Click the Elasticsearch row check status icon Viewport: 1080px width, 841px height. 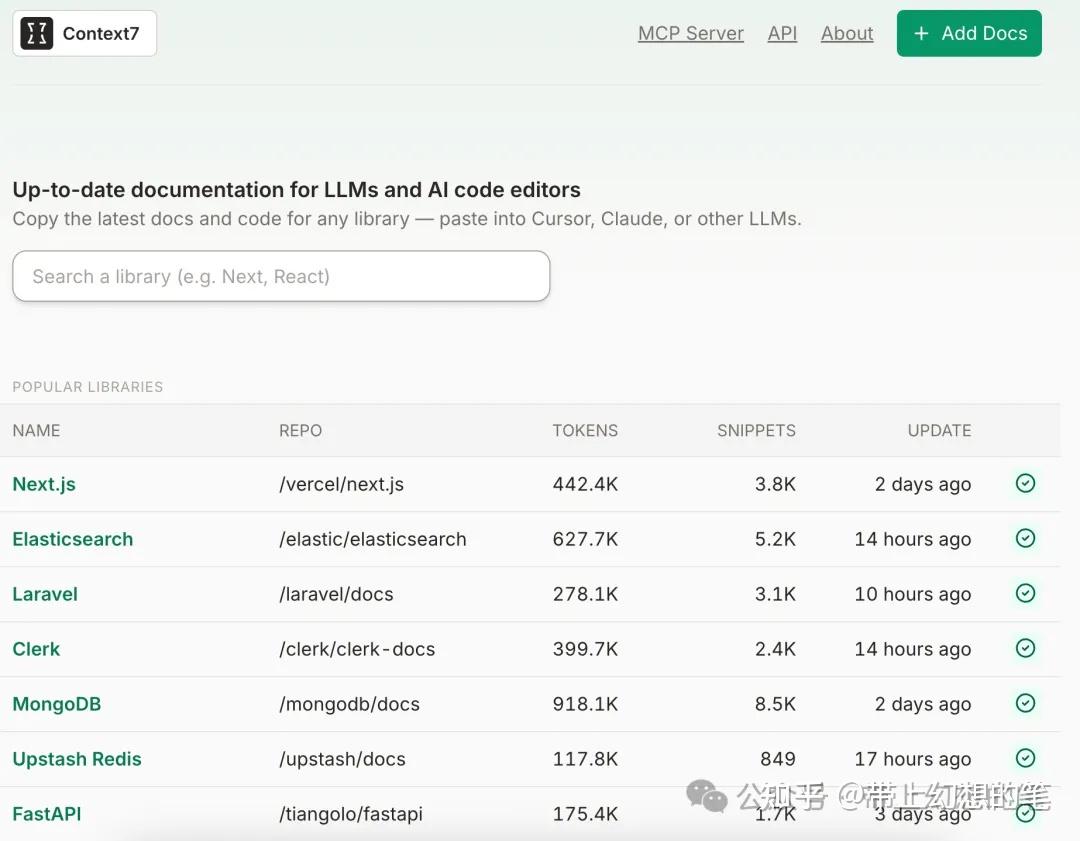pos(1025,538)
